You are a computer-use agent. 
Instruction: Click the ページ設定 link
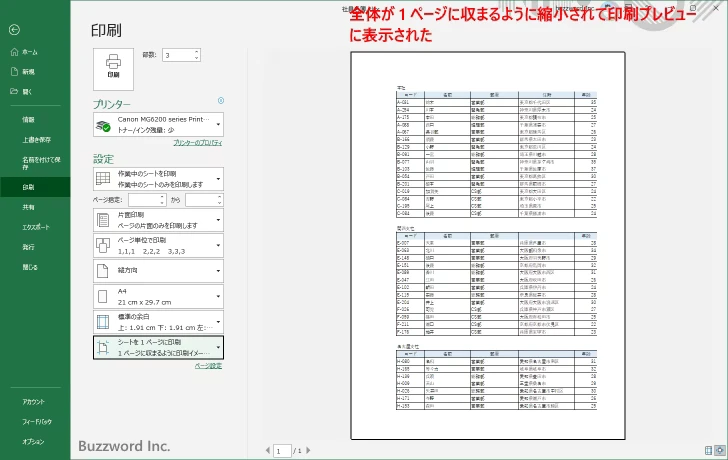(208, 366)
